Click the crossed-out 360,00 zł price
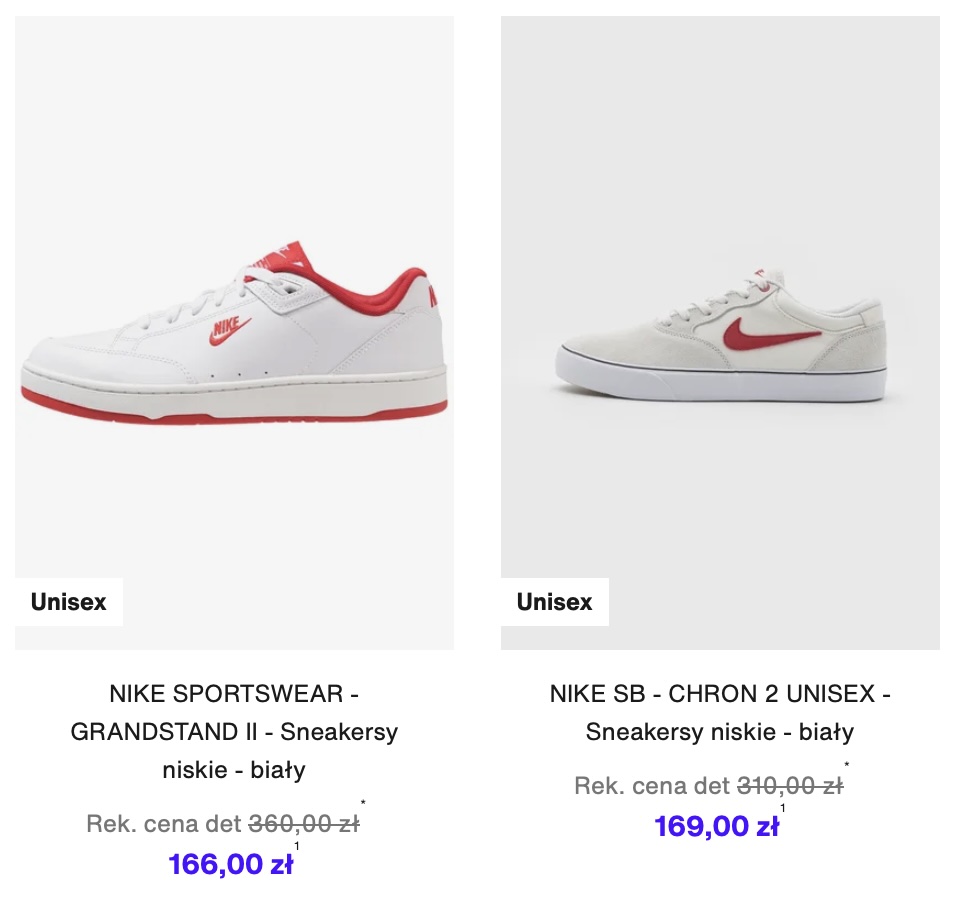Image resolution: width=960 pixels, height=908 pixels. [x=304, y=824]
